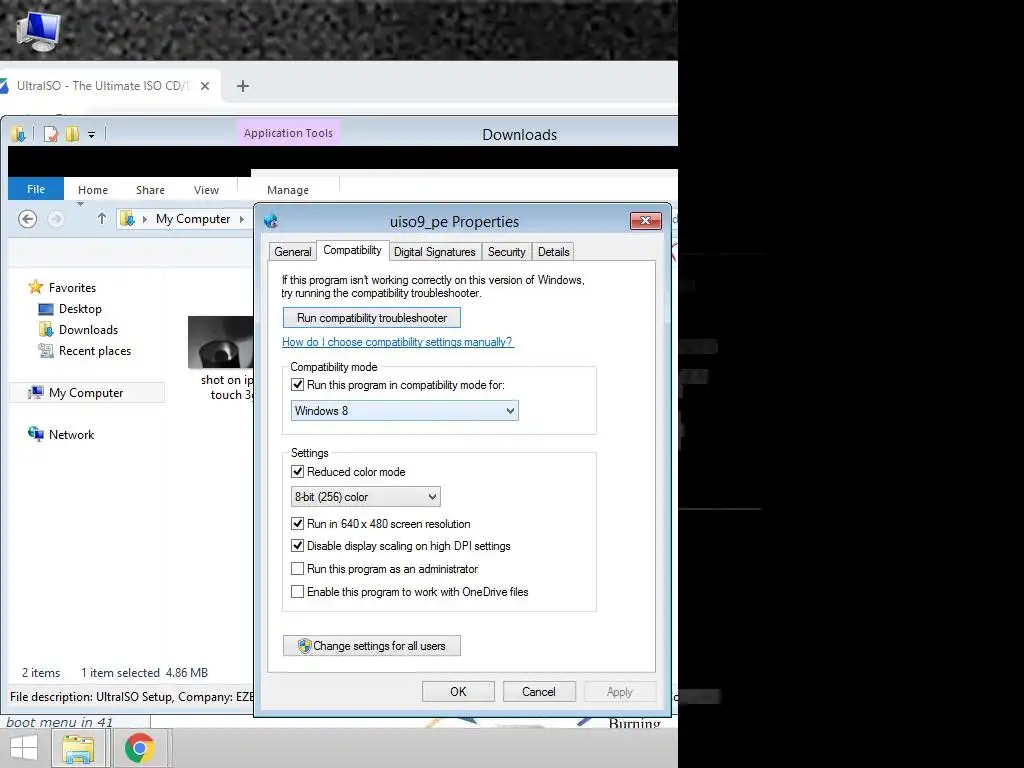The image size is (1024, 768).
Task: Uncheck Run in 640 x 480 screen resolution
Action: pyautogui.click(x=297, y=524)
